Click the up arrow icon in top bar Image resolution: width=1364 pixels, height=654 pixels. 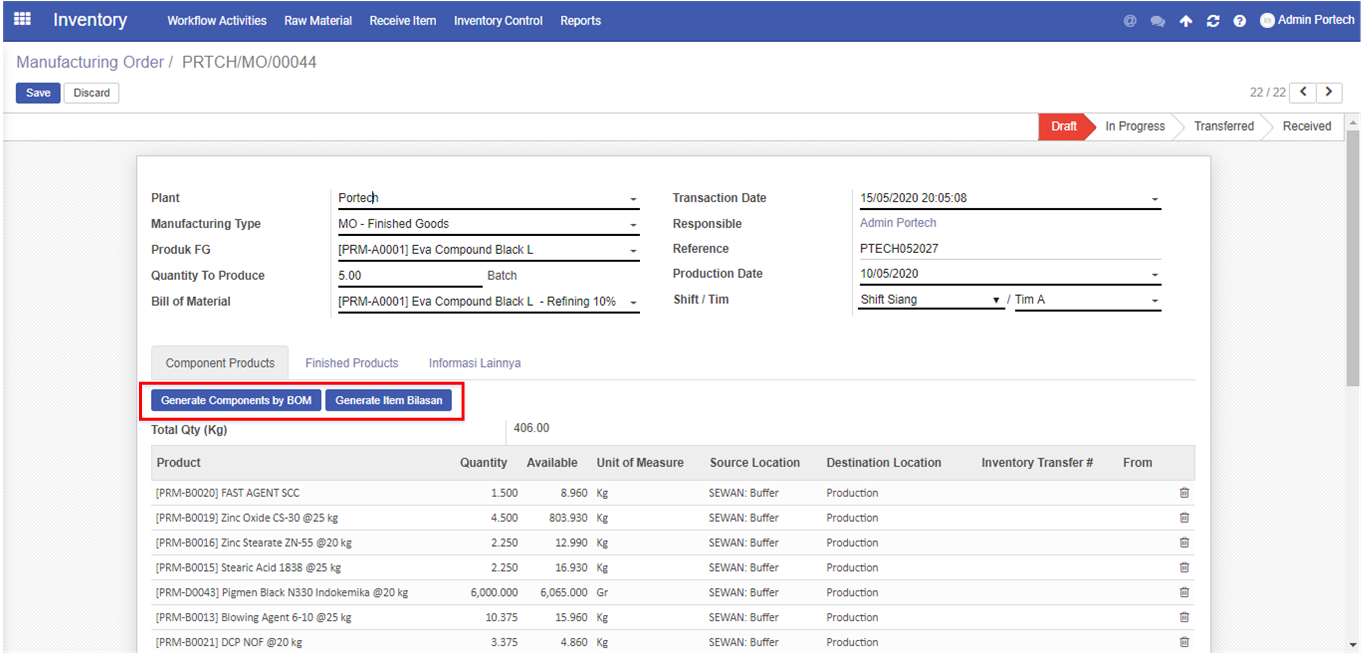[1186, 21]
